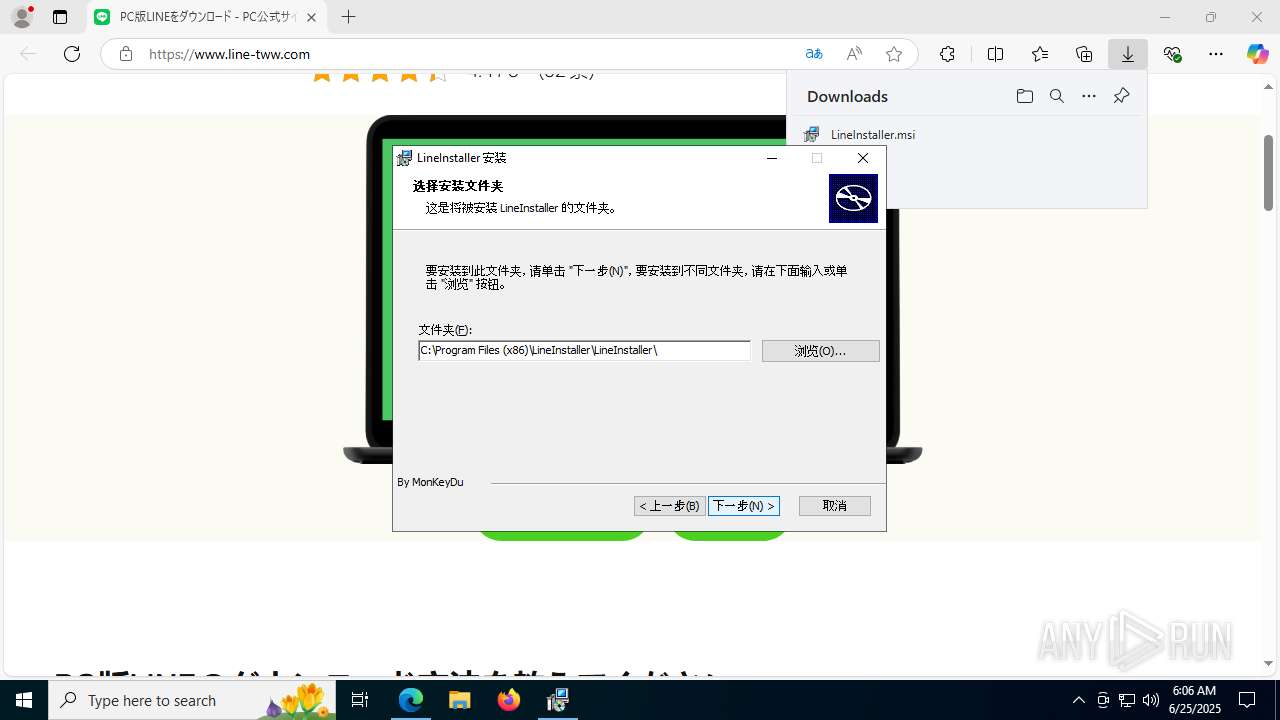Show translate options icon
The width and height of the screenshot is (1280, 720).
click(814, 54)
